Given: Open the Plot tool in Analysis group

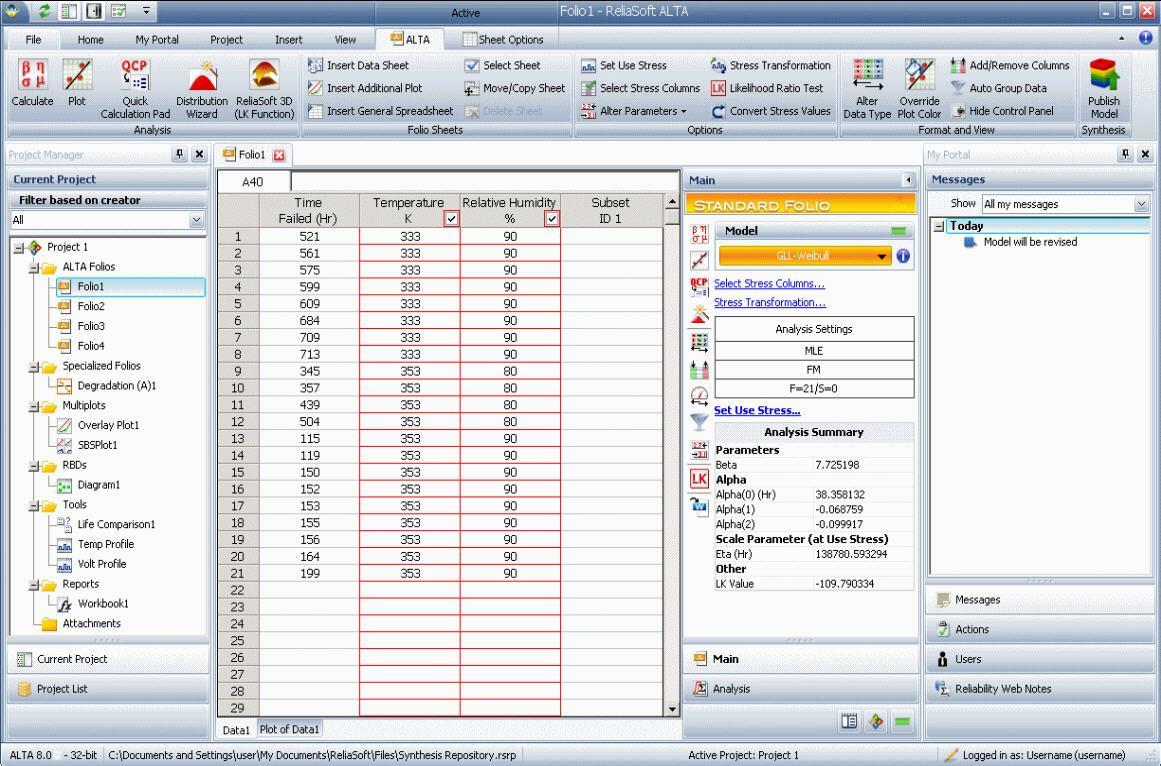Looking at the screenshot, I should click(x=77, y=82).
